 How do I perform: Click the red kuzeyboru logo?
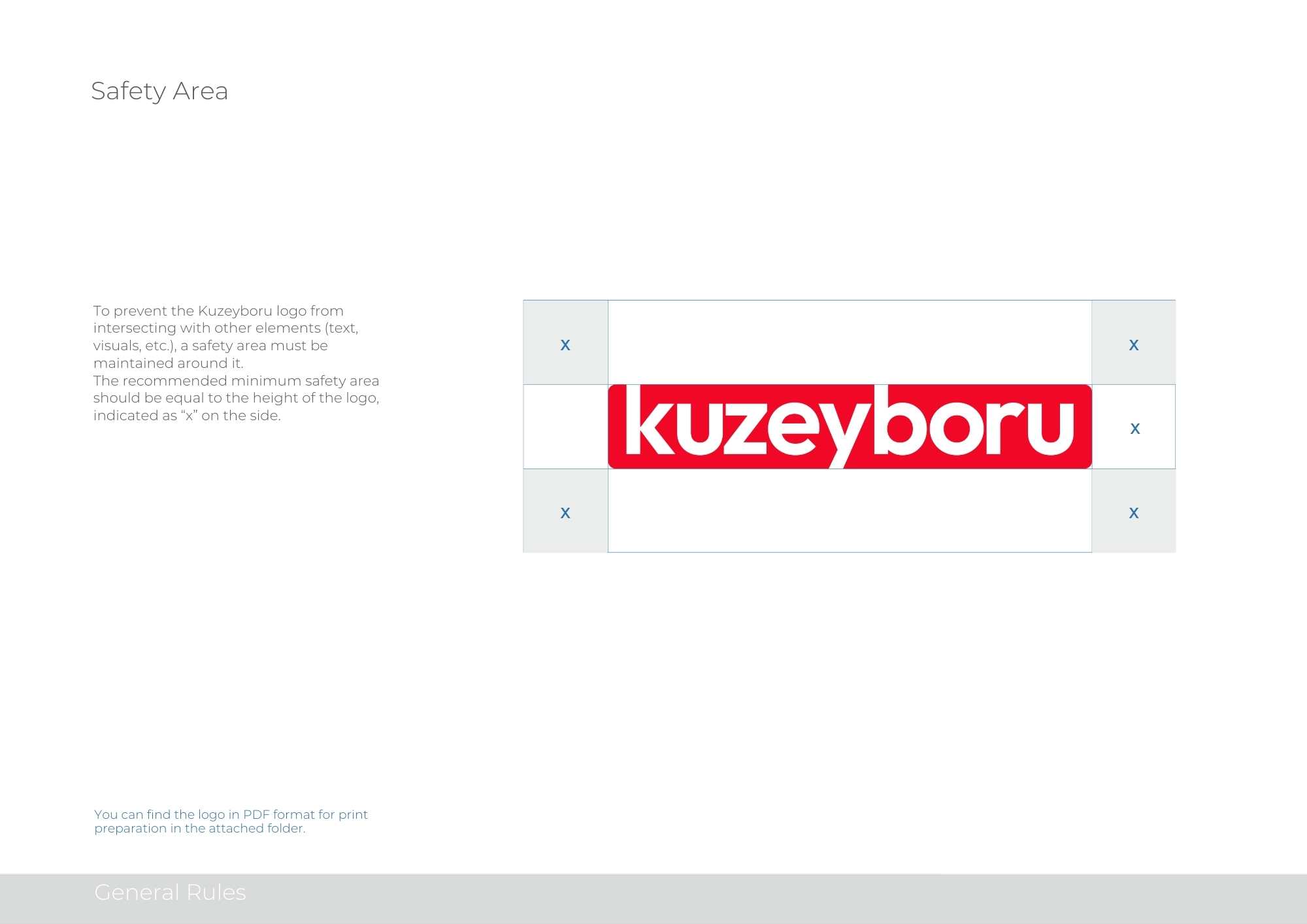click(850, 426)
